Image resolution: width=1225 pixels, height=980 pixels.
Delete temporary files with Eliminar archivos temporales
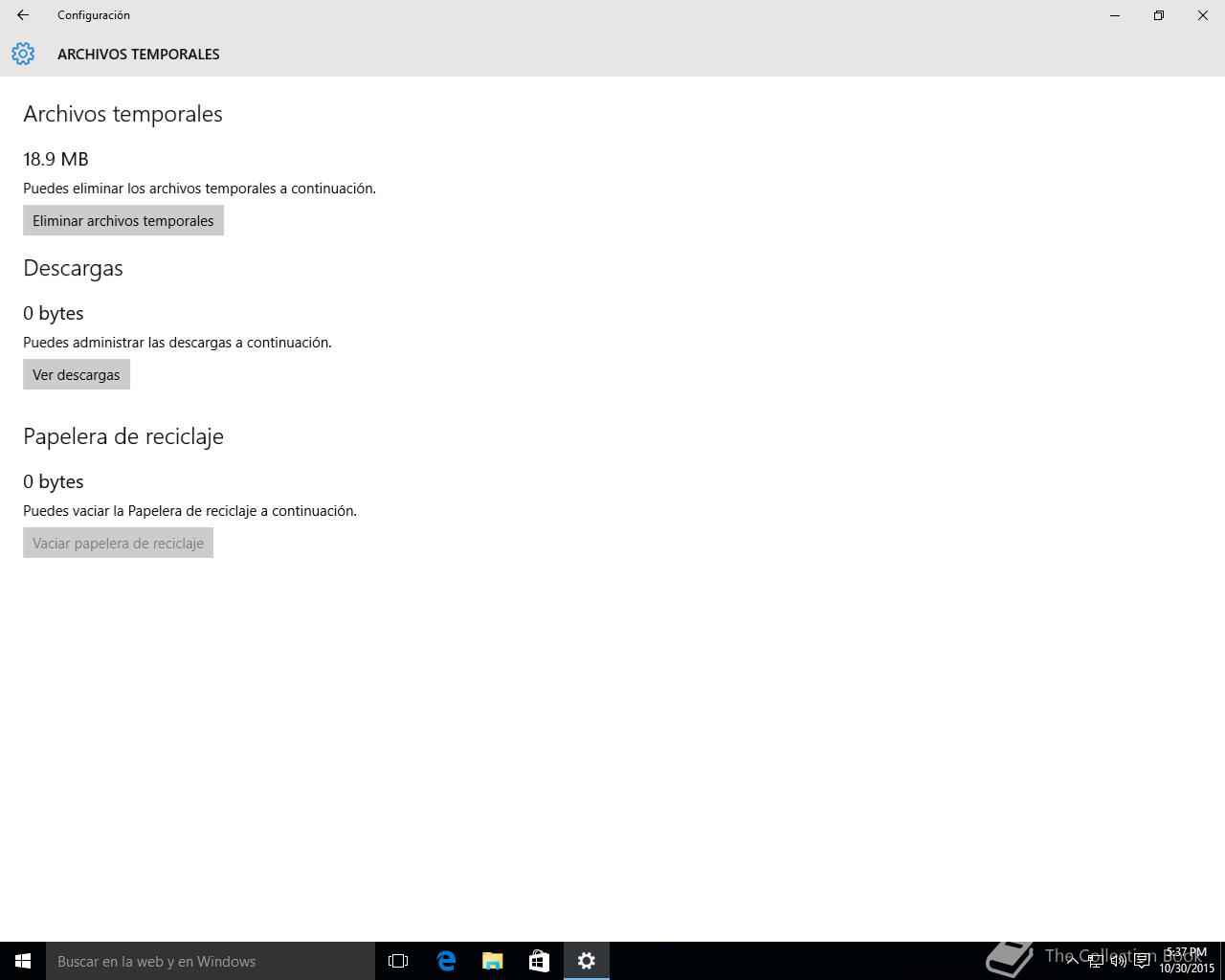[x=123, y=220]
